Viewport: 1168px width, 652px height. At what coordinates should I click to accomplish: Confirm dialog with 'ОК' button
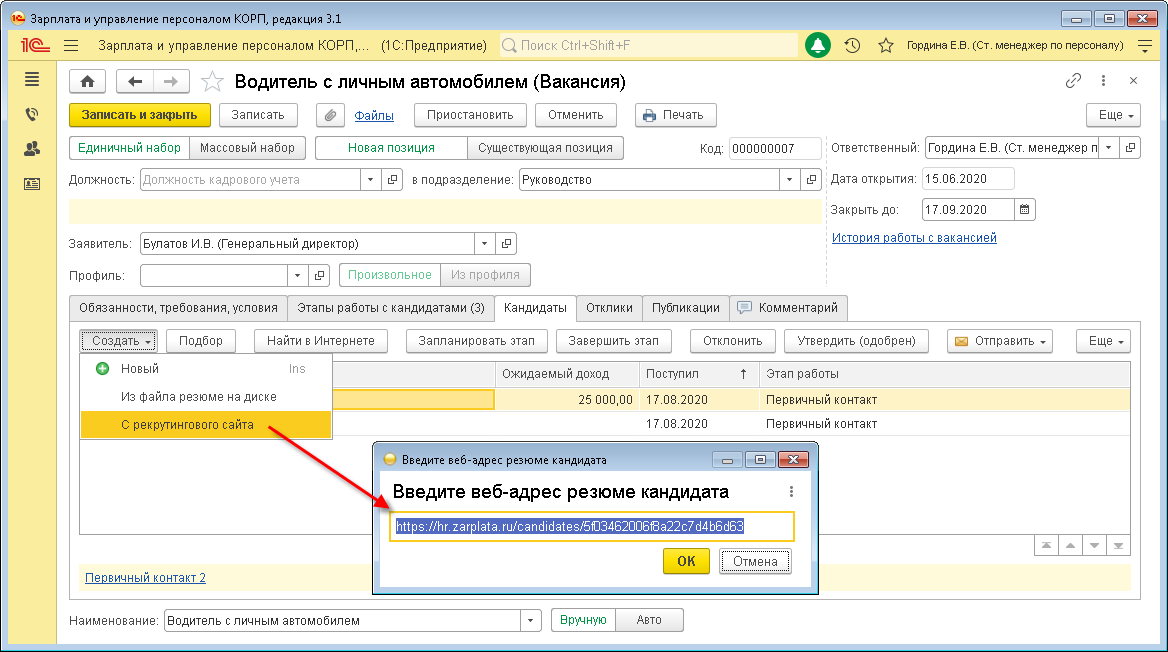pos(686,561)
